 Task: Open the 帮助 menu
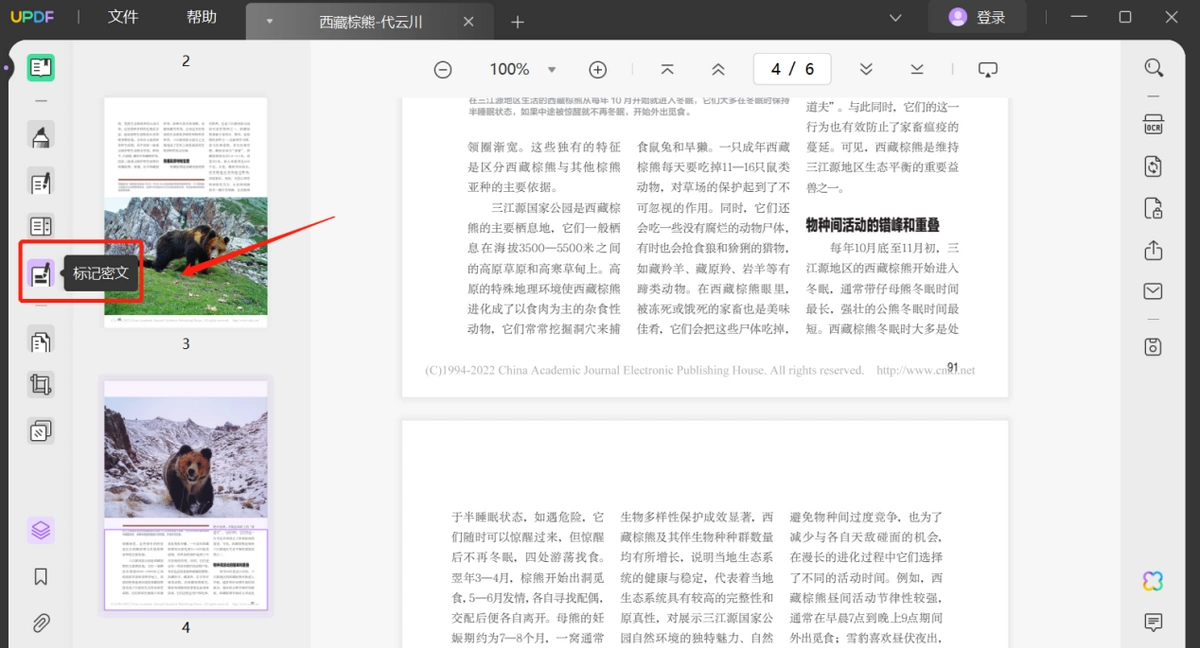(201, 17)
